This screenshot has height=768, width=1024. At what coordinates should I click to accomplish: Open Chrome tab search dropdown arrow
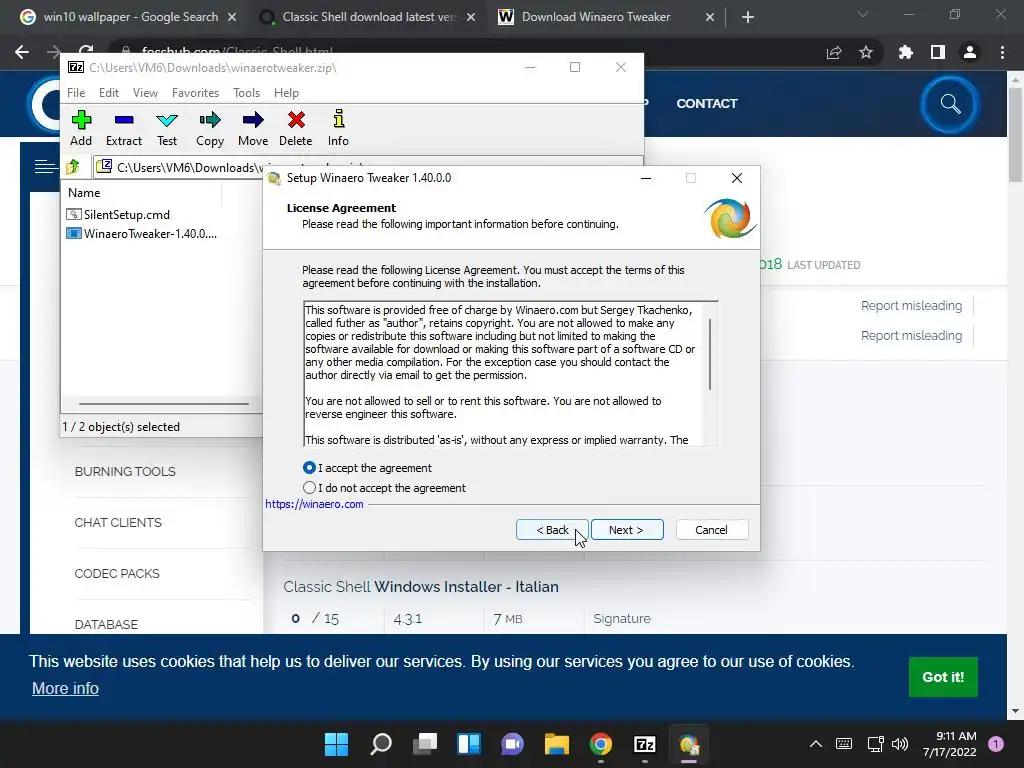coord(863,14)
